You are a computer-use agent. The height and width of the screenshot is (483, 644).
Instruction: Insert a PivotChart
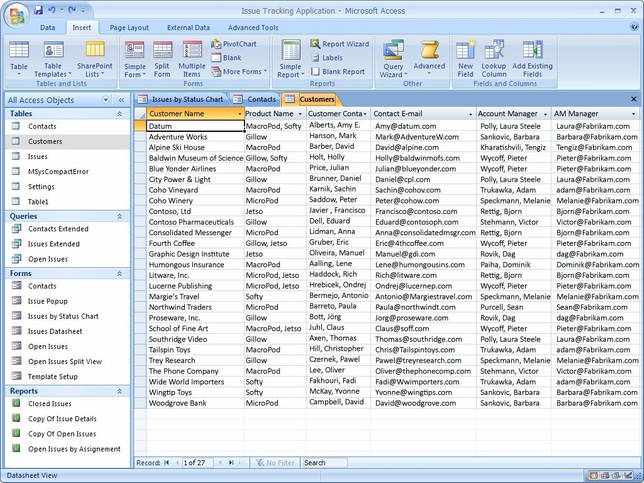pyautogui.click(x=234, y=44)
